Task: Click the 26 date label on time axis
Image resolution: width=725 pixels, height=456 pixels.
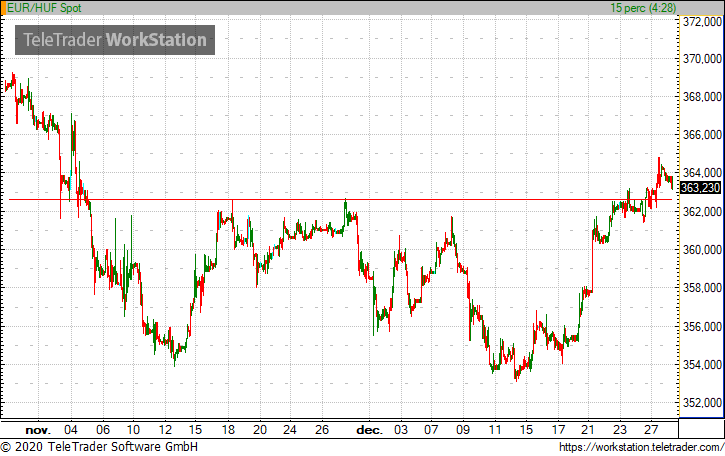Action: pos(322,430)
